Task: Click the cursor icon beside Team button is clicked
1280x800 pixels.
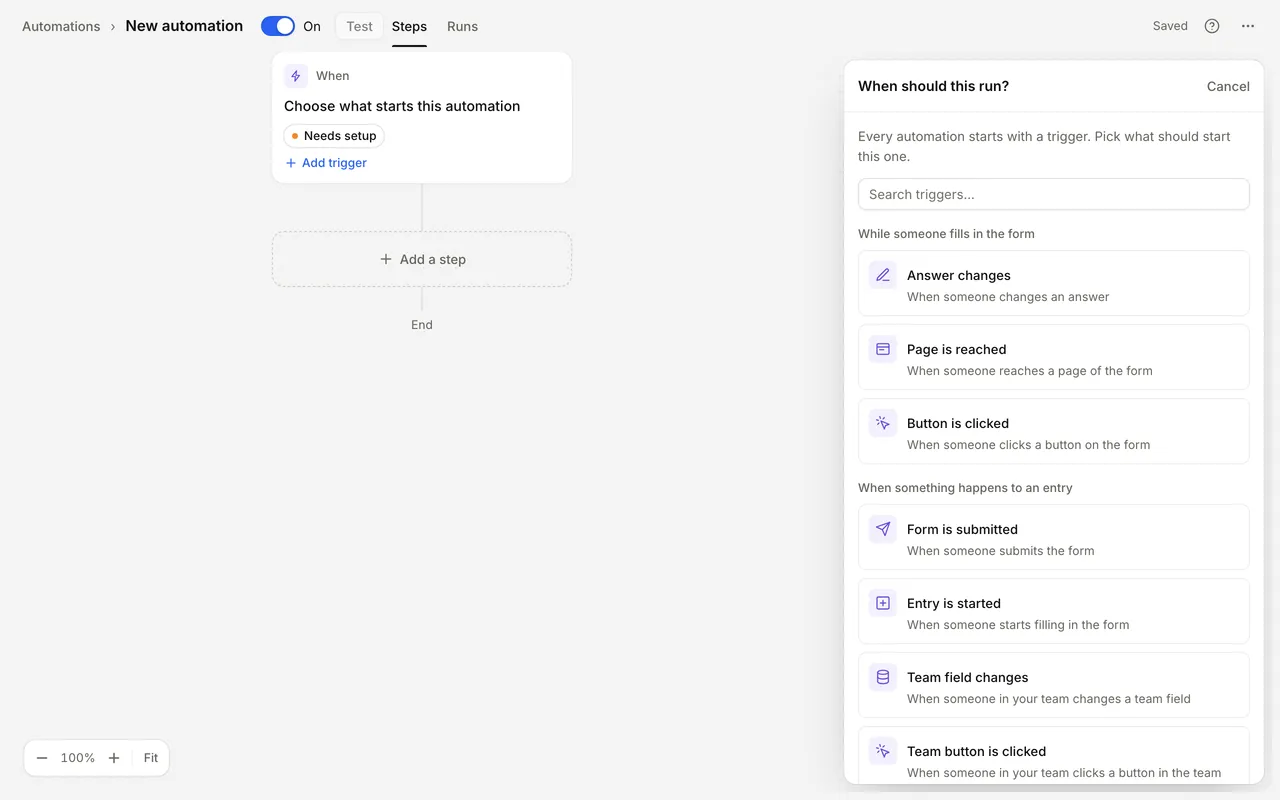Action: (883, 751)
